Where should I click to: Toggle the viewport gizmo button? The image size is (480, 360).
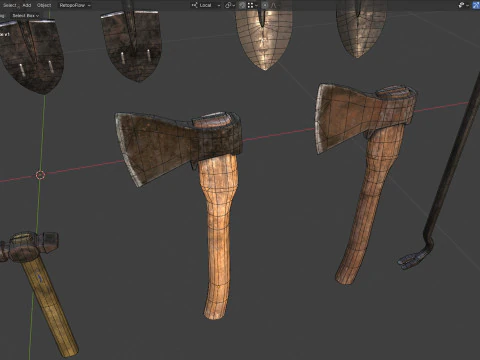click(x=476, y=5)
